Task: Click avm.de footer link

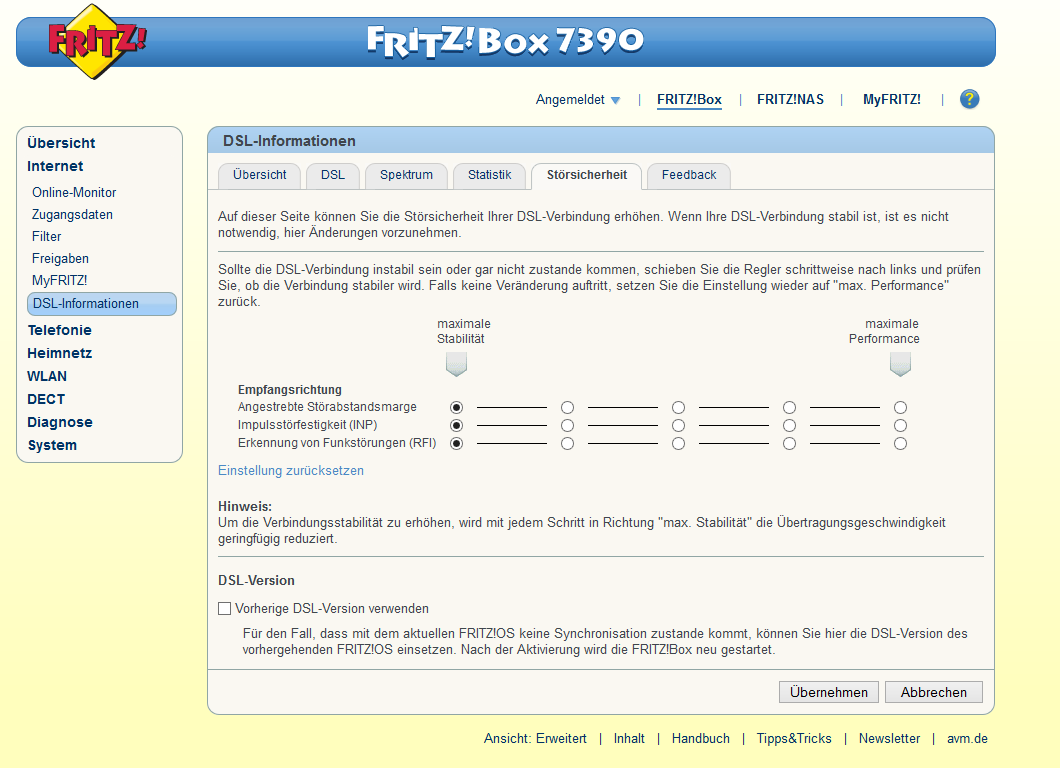Action: click(967, 739)
